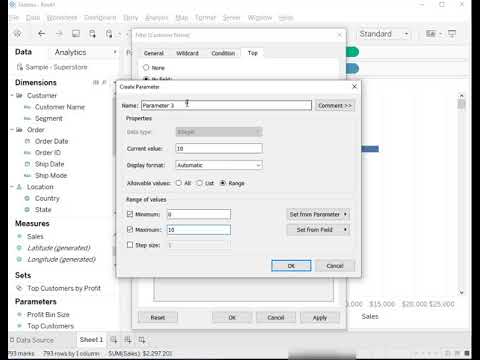Switch to the Analytics pane tab
This screenshot has height=360, width=480.
coord(70,52)
